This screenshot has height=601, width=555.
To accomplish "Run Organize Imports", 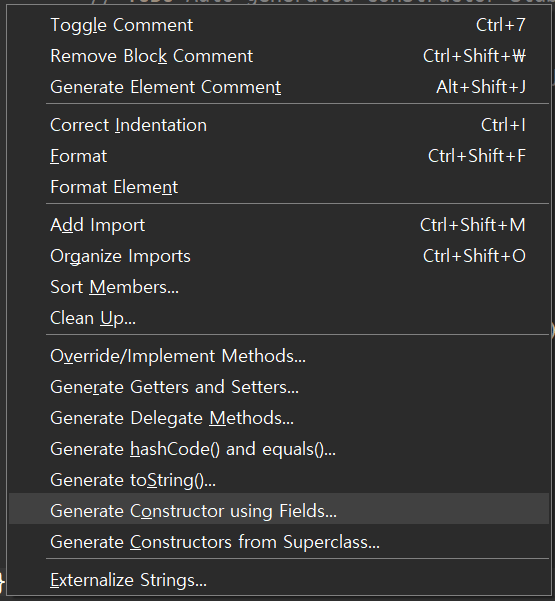I will (x=279, y=256).
